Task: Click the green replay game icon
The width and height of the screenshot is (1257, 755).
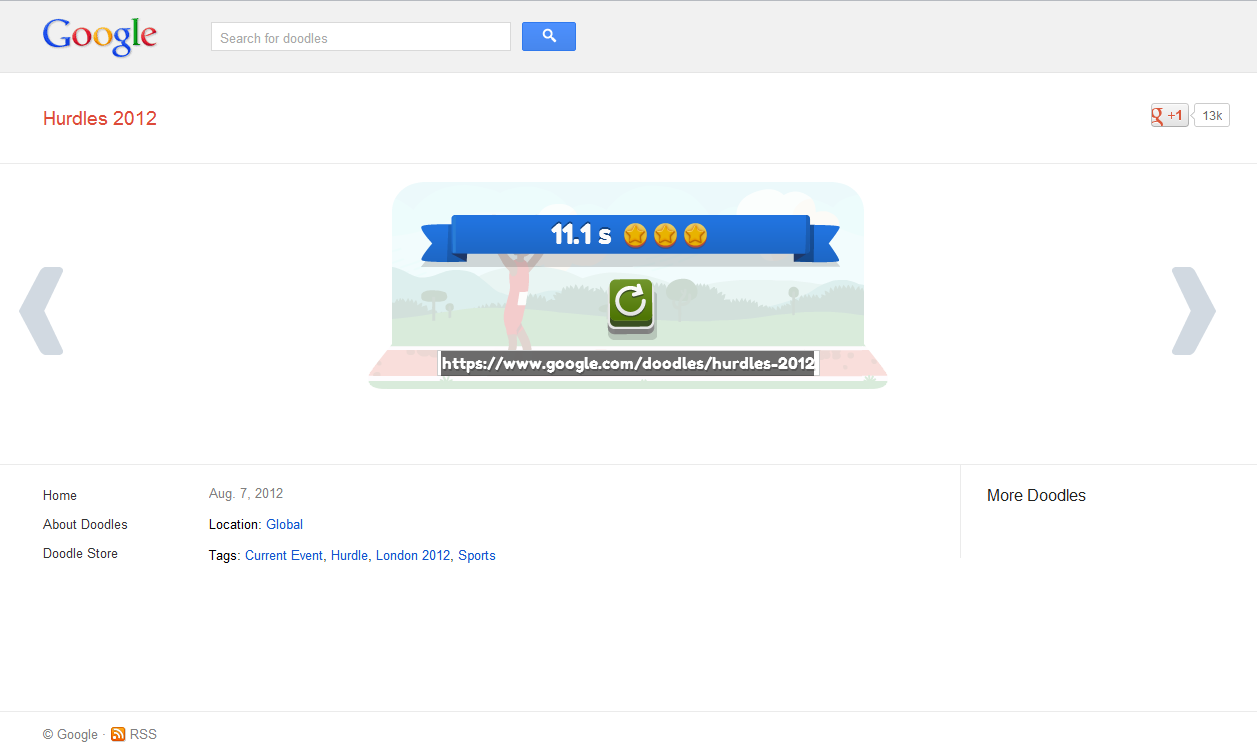Action: coord(631,304)
